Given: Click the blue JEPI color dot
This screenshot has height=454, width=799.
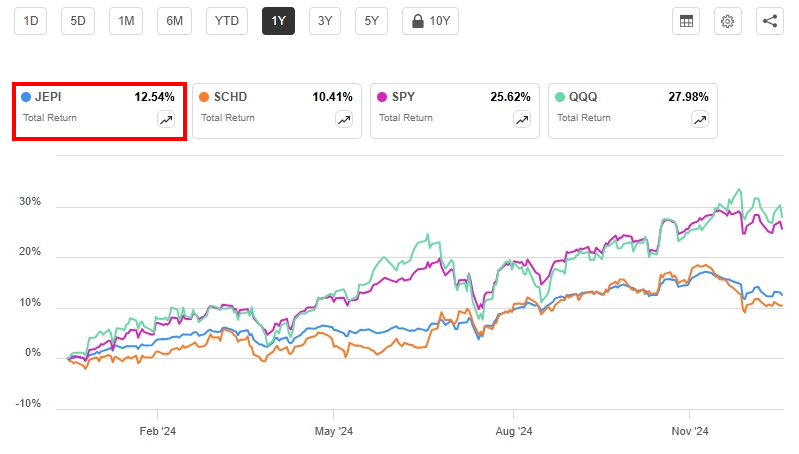Looking at the screenshot, I should 26,97.
